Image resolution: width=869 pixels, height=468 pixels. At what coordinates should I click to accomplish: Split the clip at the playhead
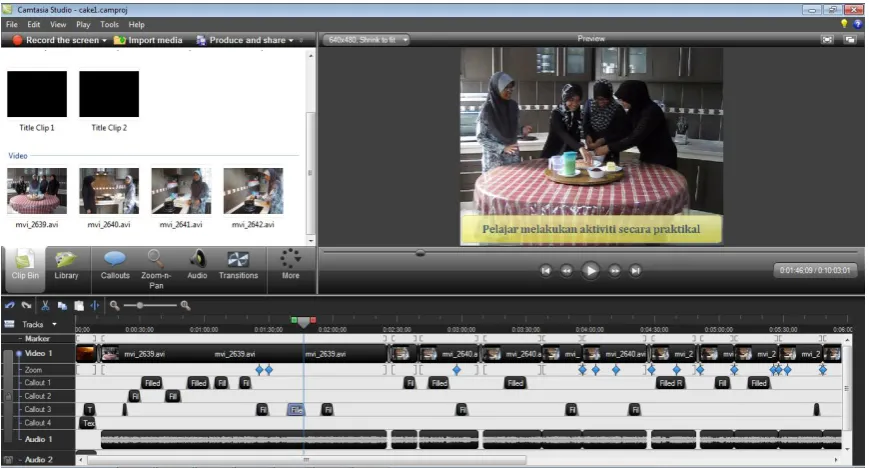(95, 306)
